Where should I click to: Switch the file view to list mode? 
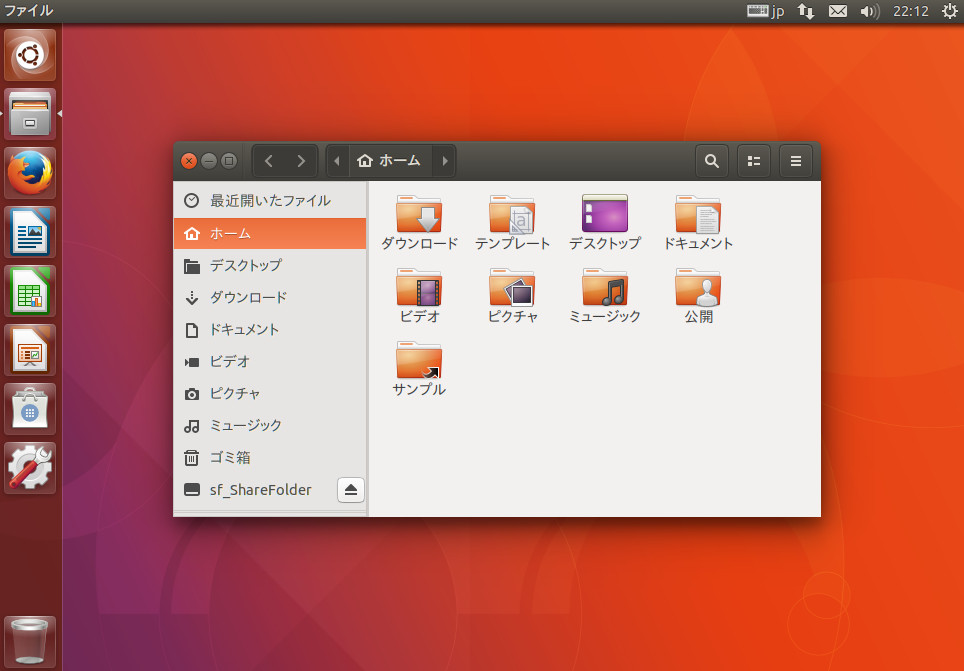(753, 160)
